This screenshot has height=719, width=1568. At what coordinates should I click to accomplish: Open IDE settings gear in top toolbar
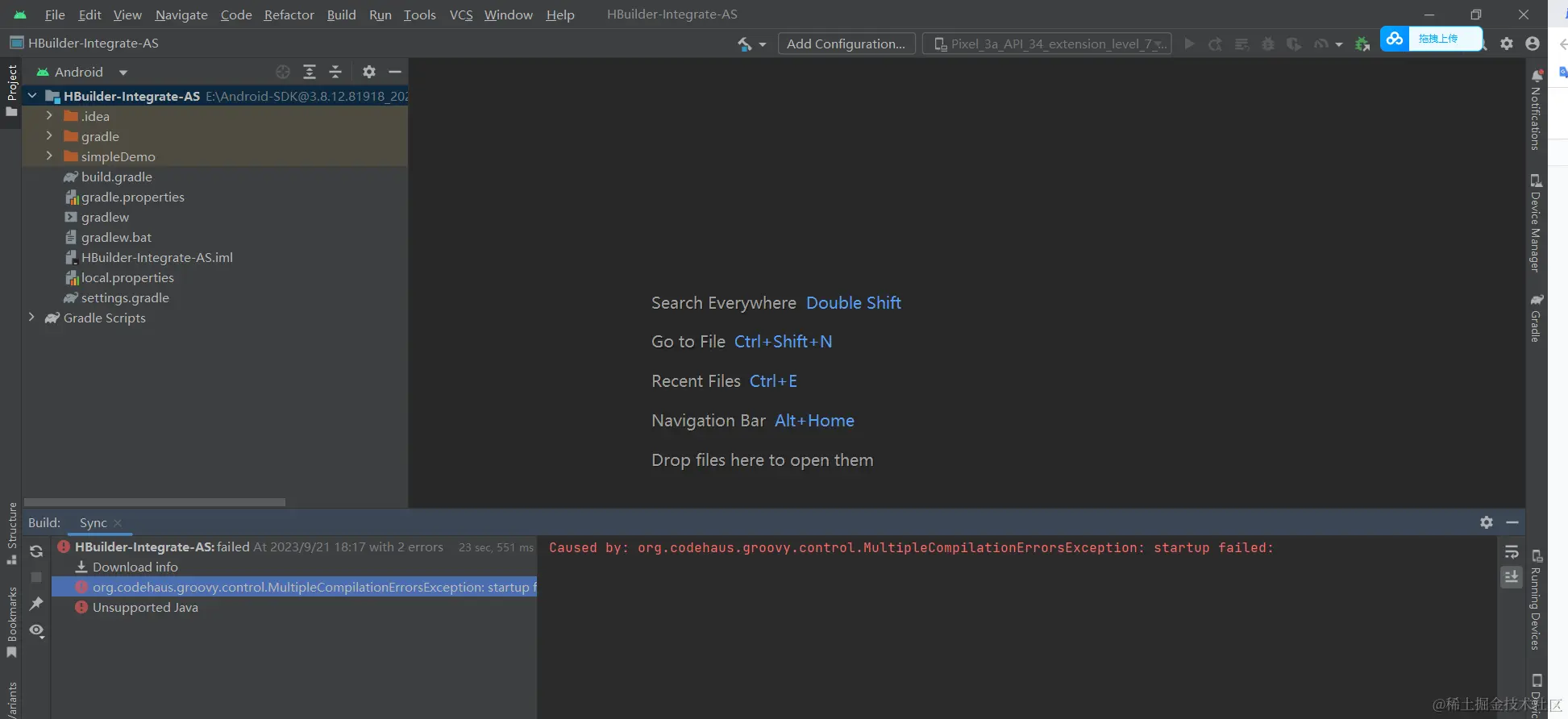click(1507, 44)
